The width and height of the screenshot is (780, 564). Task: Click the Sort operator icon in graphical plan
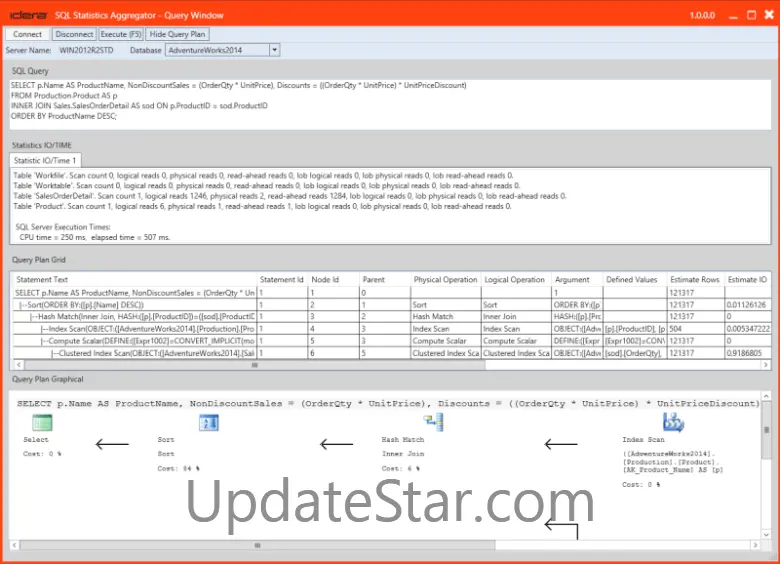click(x=208, y=423)
